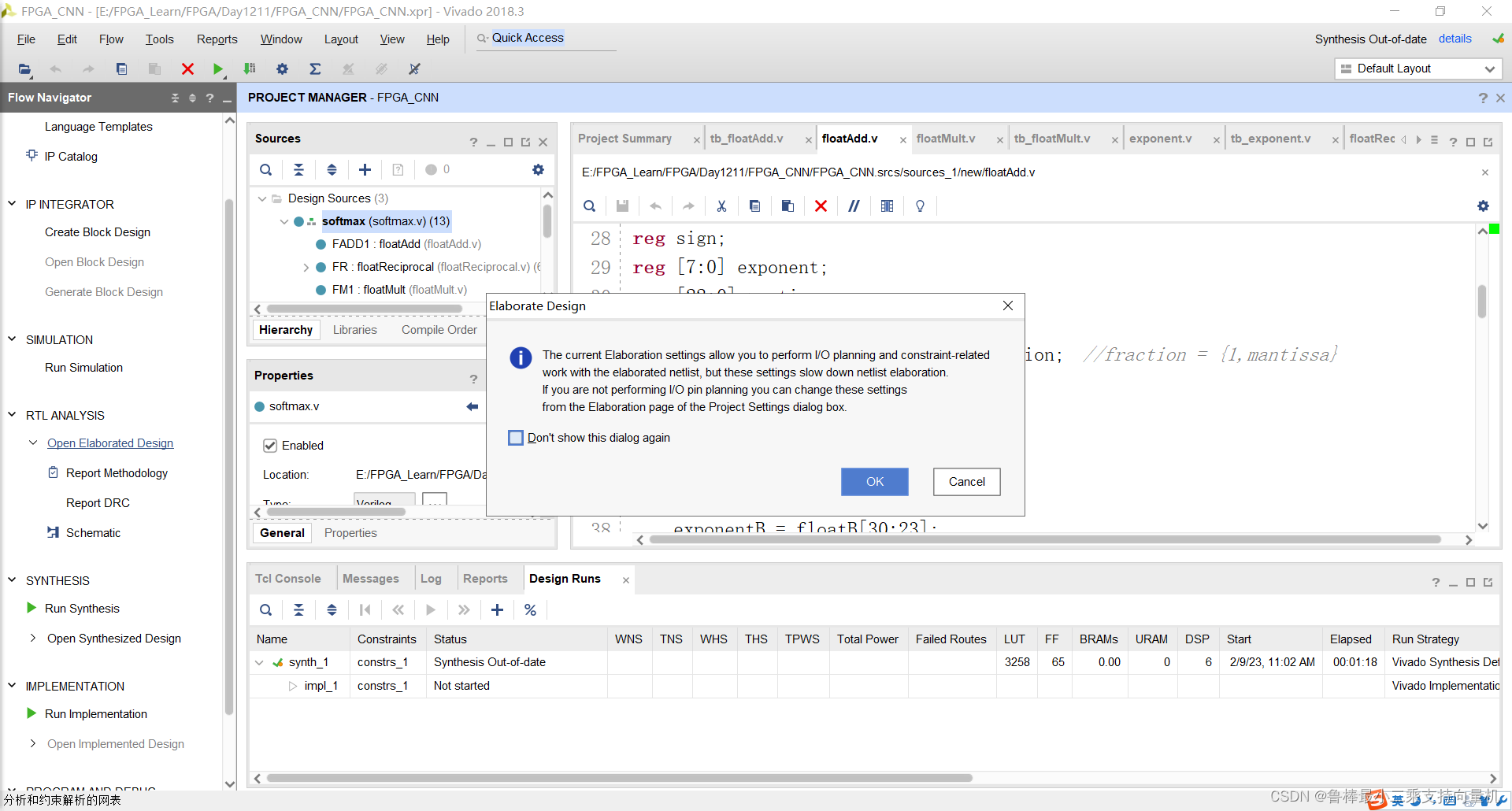Collapse Design Sources tree node
The height and width of the screenshot is (811, 1512).
coord(262,198)
